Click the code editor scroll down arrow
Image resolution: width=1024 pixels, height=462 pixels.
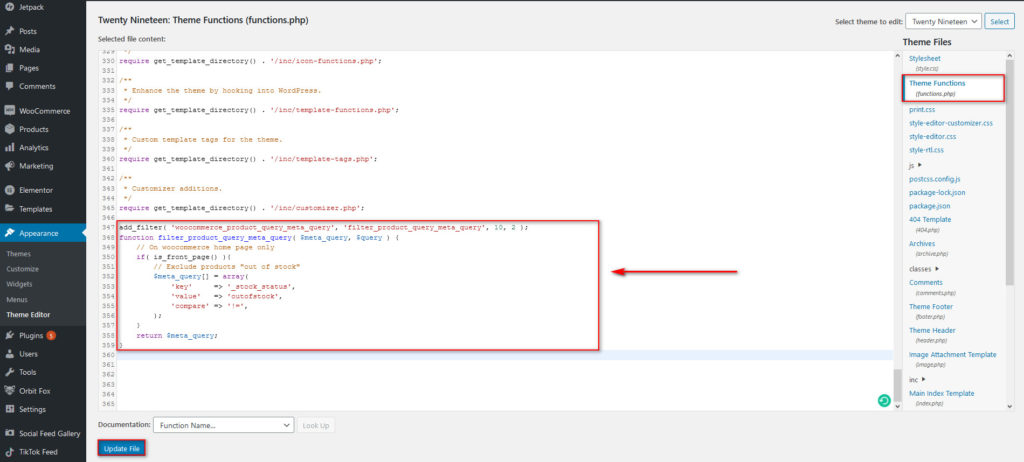coord(897,406)
